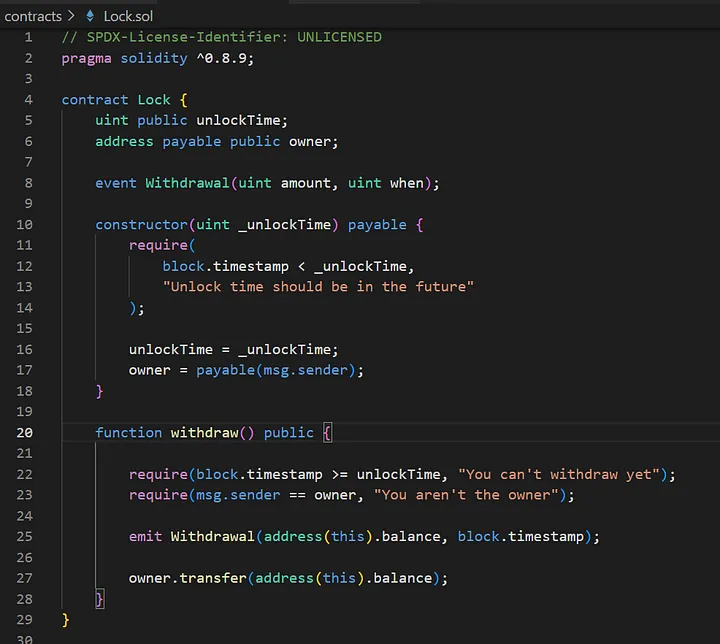Click line number 20 in the gutter

(x=24, y=432)
